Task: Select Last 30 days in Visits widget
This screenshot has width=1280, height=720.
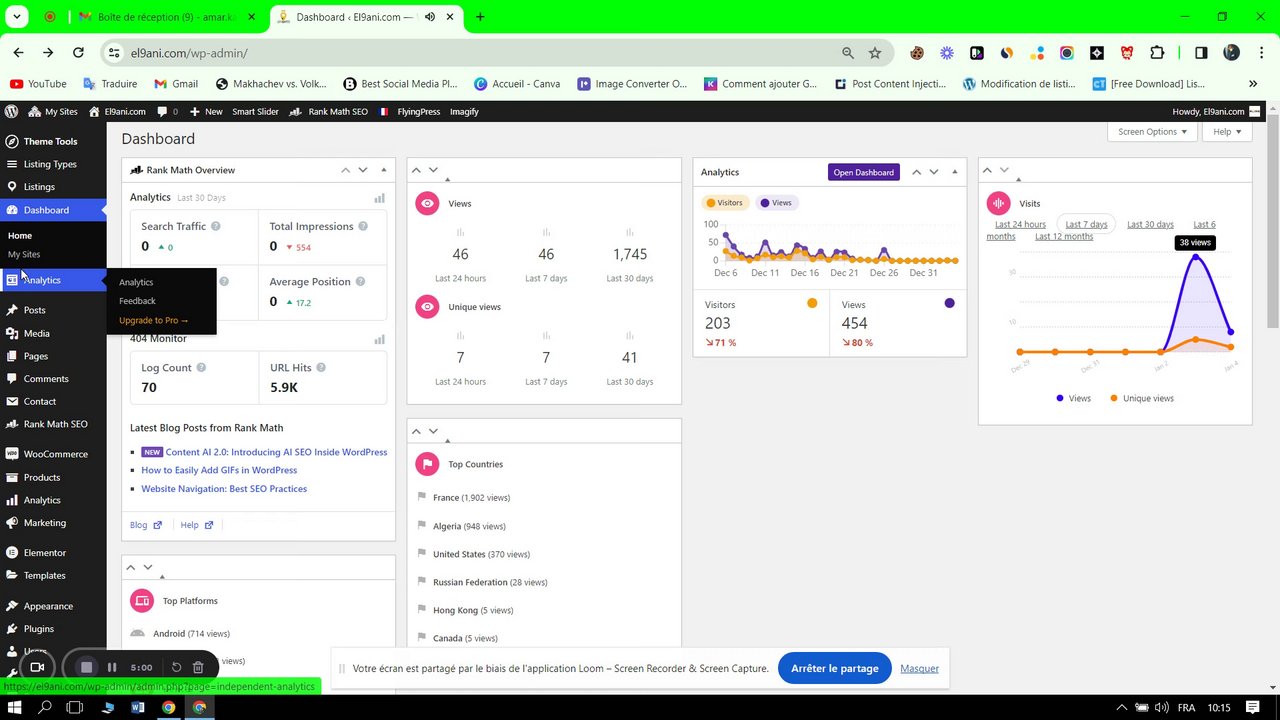Action: pyautogui.click(x=1150, y=225)
